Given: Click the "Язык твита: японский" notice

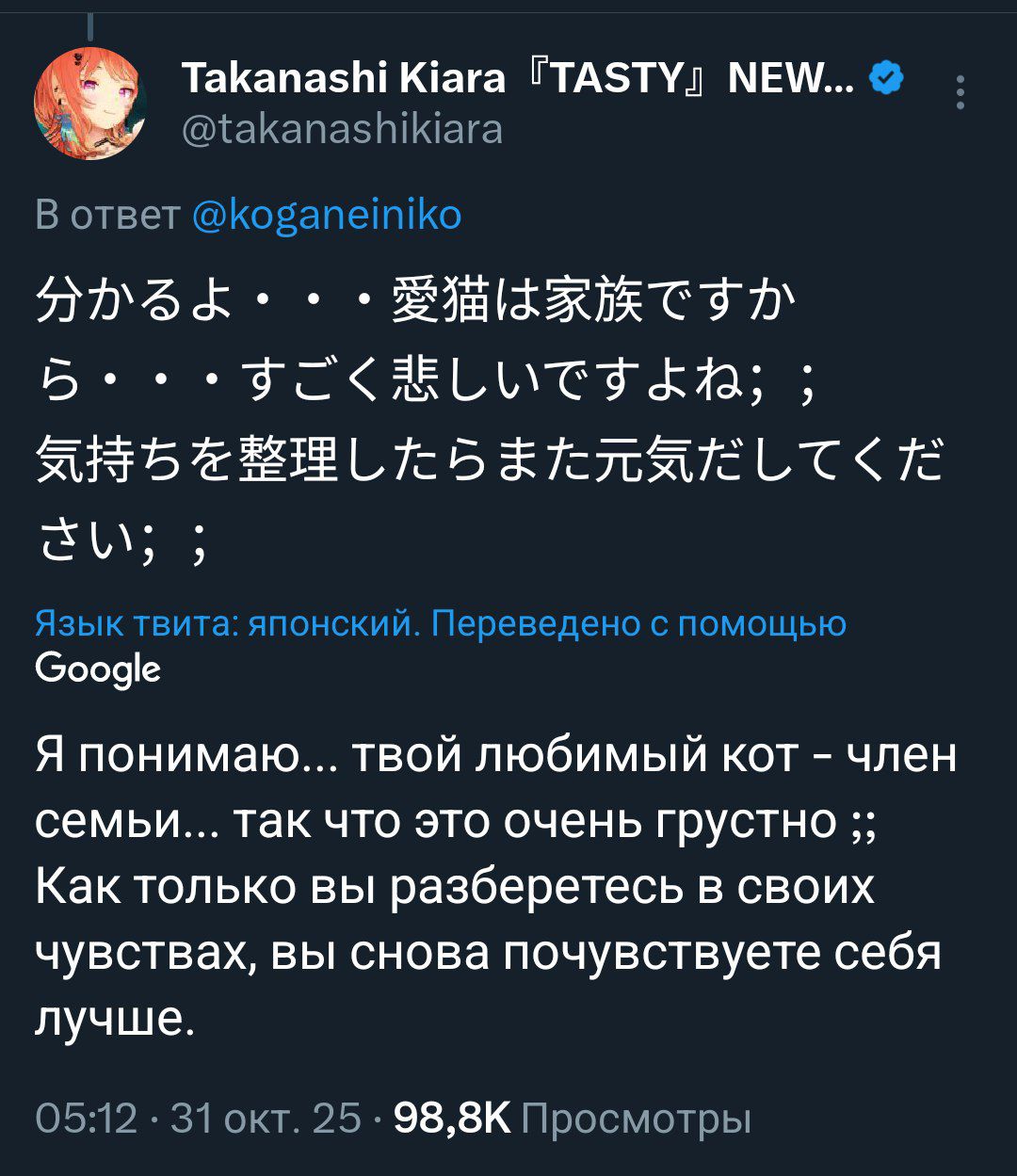Looking at the screenshot, I should point(226,623).
